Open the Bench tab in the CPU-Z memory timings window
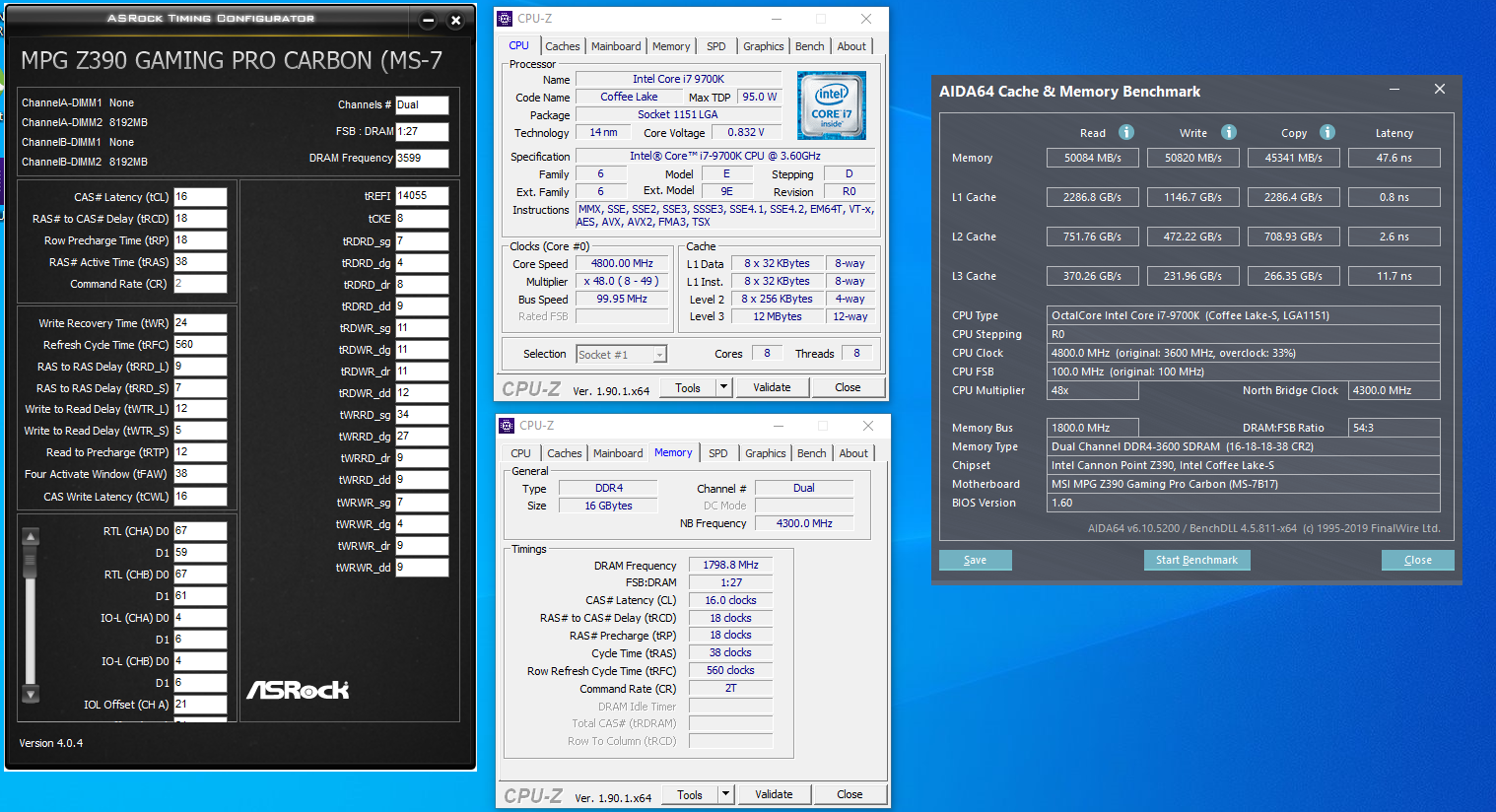Viewport: 1496px width, 812px height. (x=812, y=453)
